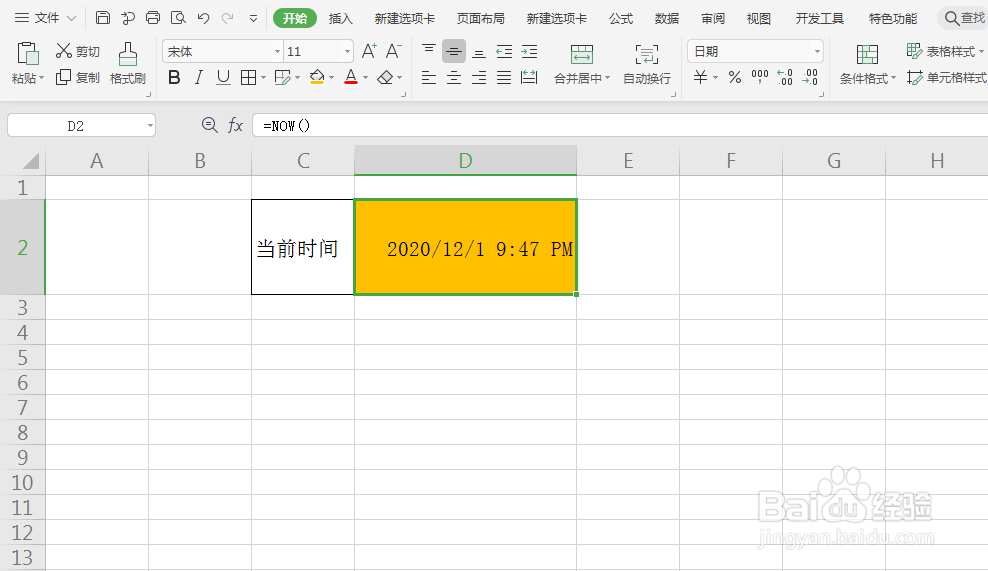Click the Select All corner triangle

coord(30,161)
